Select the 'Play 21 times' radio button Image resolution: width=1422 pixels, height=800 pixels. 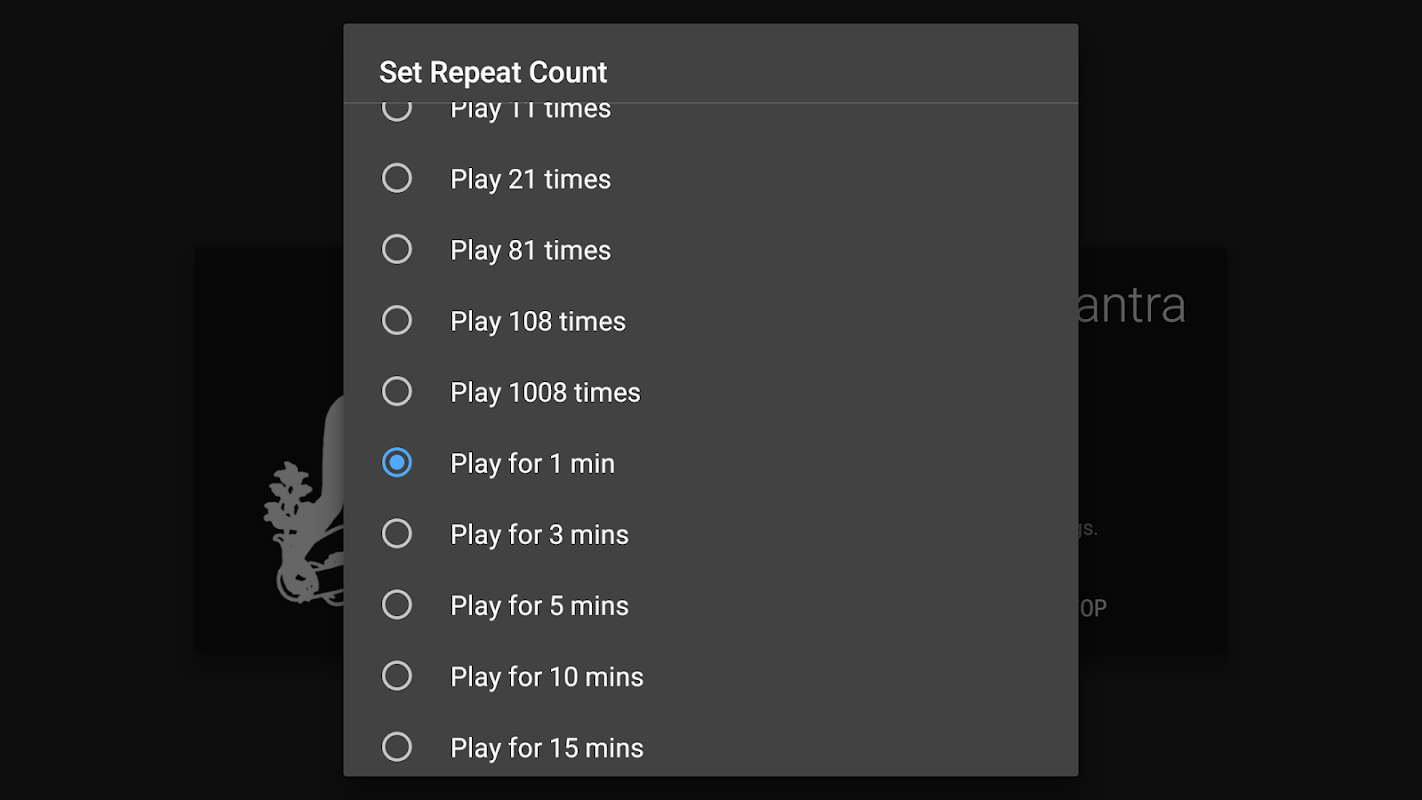397,178
